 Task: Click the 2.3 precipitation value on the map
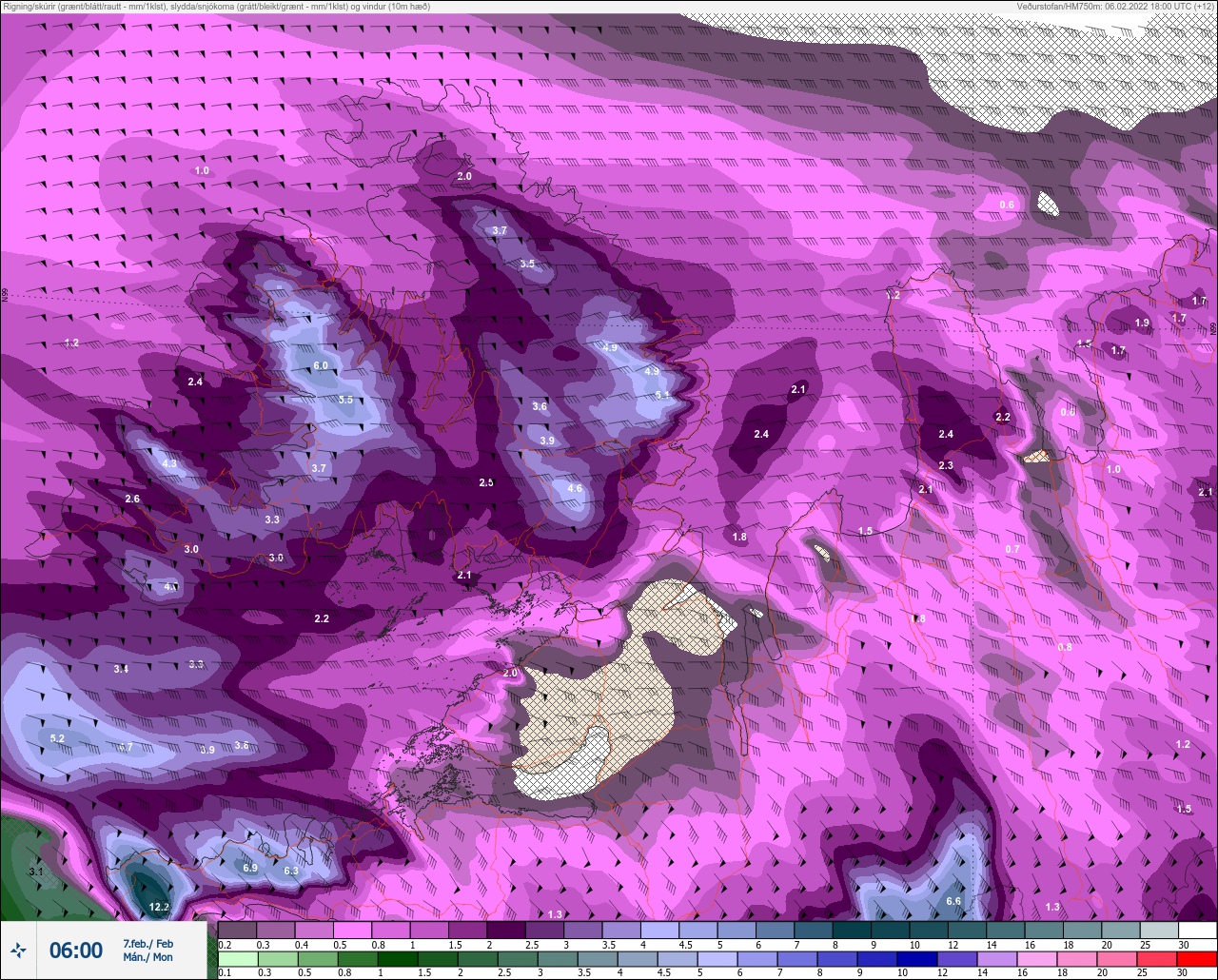[946, 465]
